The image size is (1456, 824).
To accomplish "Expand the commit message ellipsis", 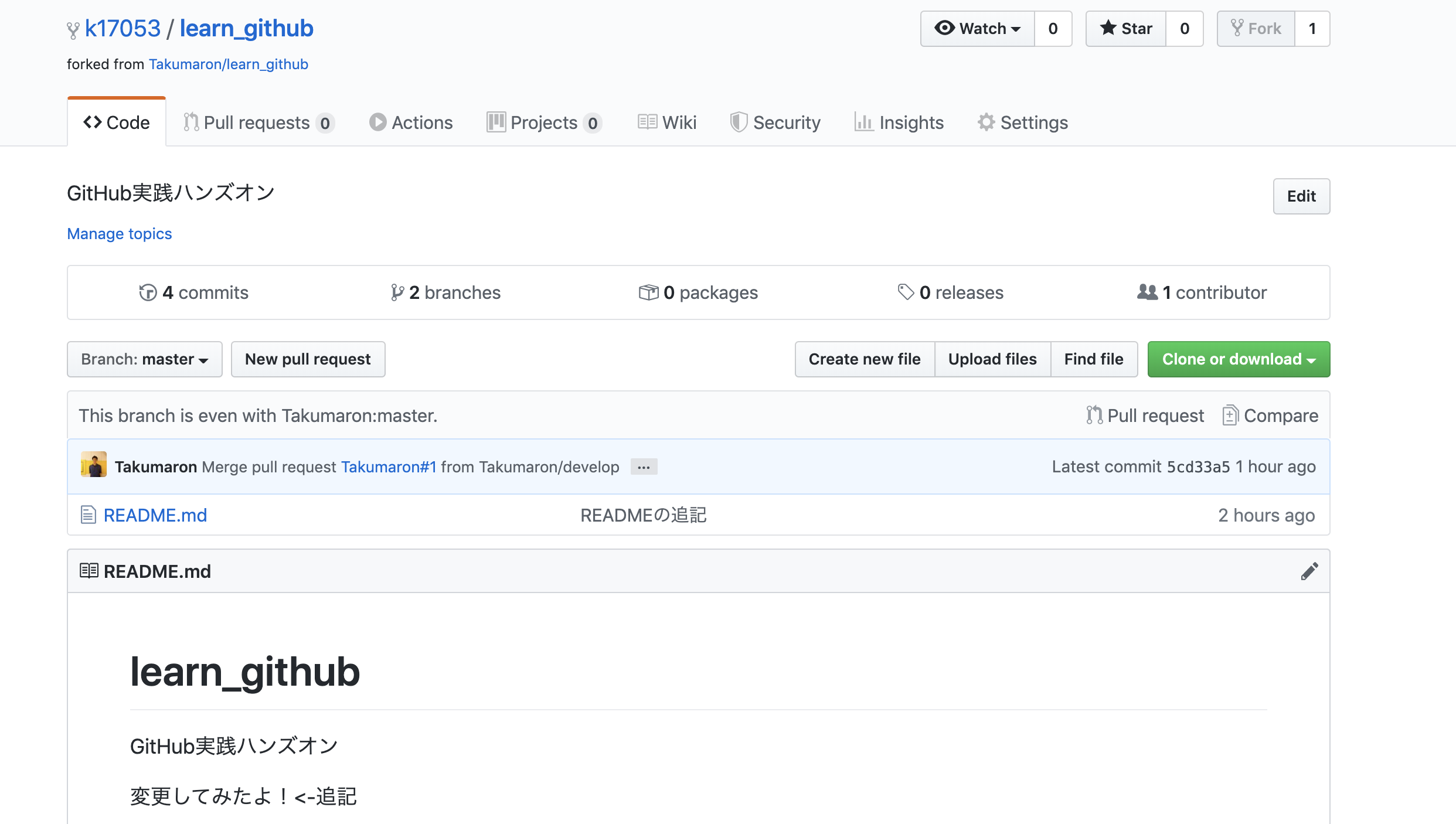I will click(x=644, y=467).
